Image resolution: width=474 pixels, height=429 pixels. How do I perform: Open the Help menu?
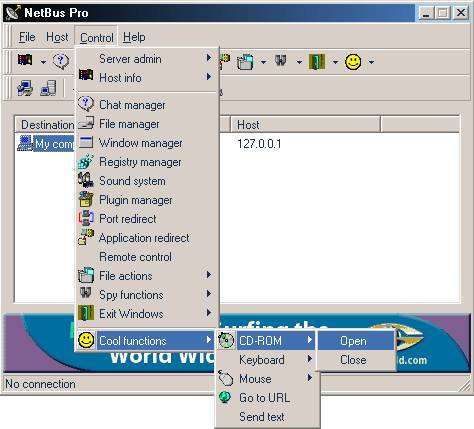[134, 37]
